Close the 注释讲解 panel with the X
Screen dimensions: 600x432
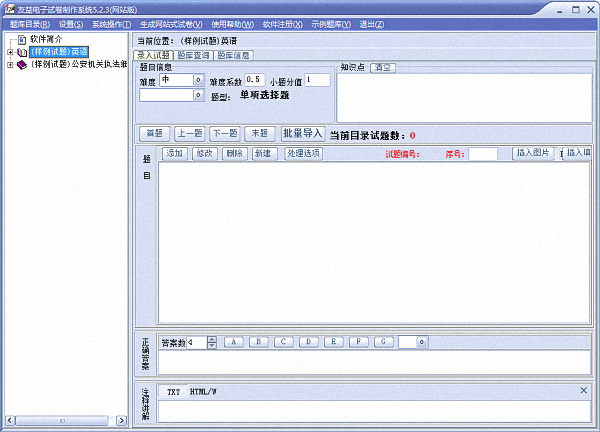pos(584,390)
